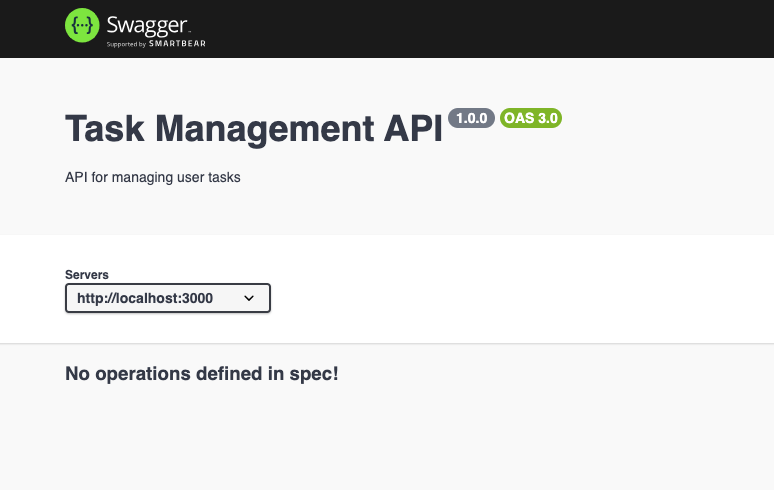The width and height of the screenshot is (774, 490).
Task: Click the green Swagger logo icon
Action: (x=82, y=25)
